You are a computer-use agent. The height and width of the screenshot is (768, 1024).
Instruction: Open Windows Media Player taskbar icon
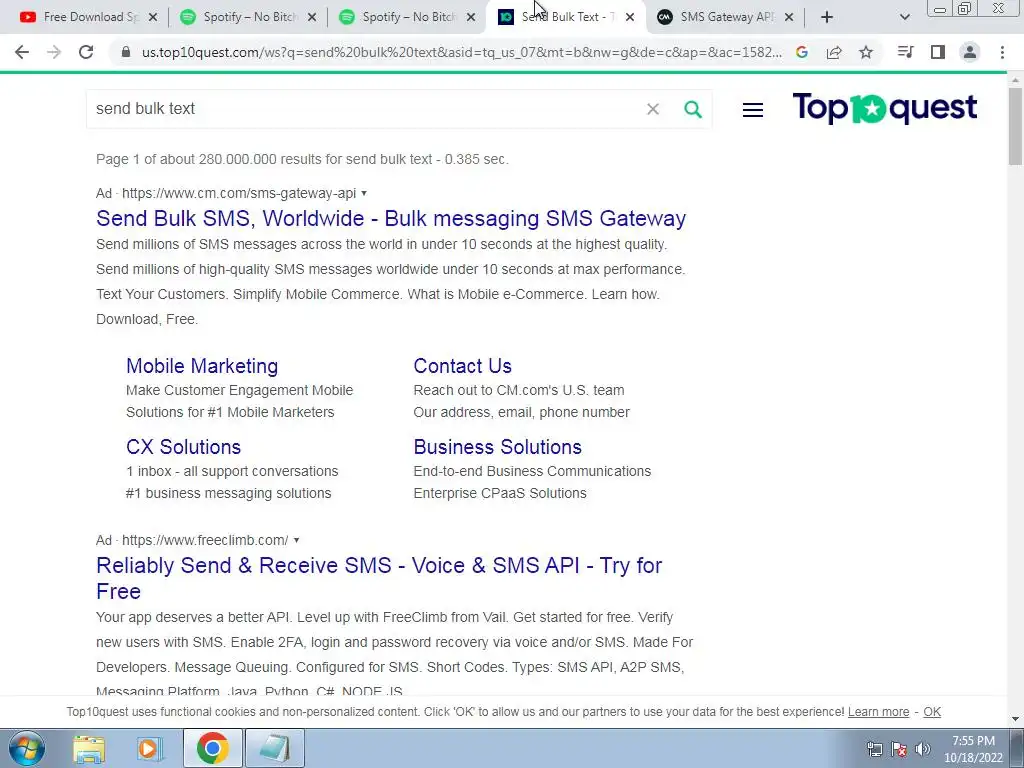pyautogui.click(x=150, y=748)
